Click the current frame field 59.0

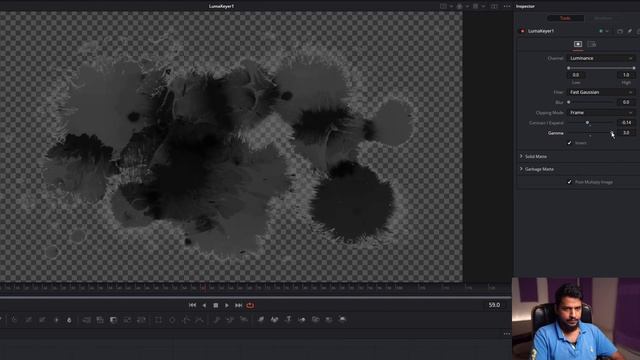494,305
